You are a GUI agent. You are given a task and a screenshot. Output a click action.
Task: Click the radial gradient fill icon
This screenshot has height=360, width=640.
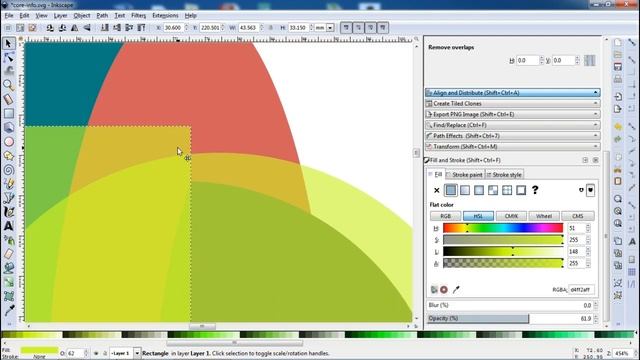[479, 190]
